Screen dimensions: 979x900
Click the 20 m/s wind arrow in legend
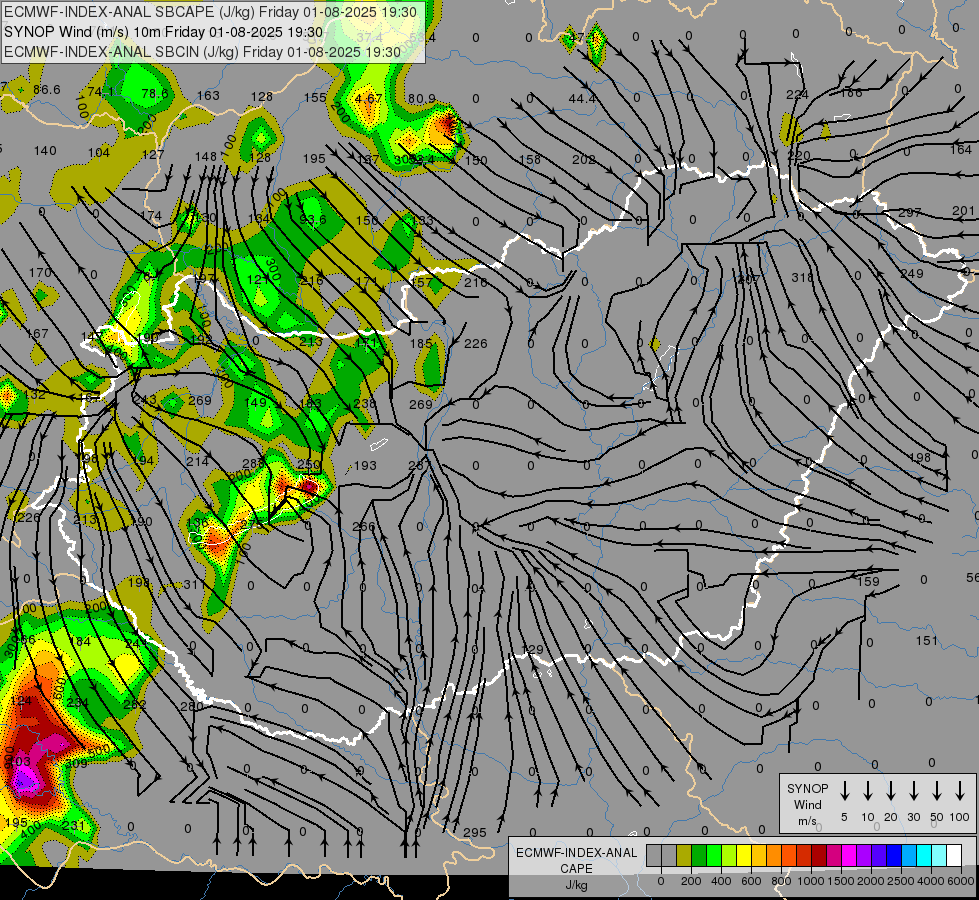890,791
